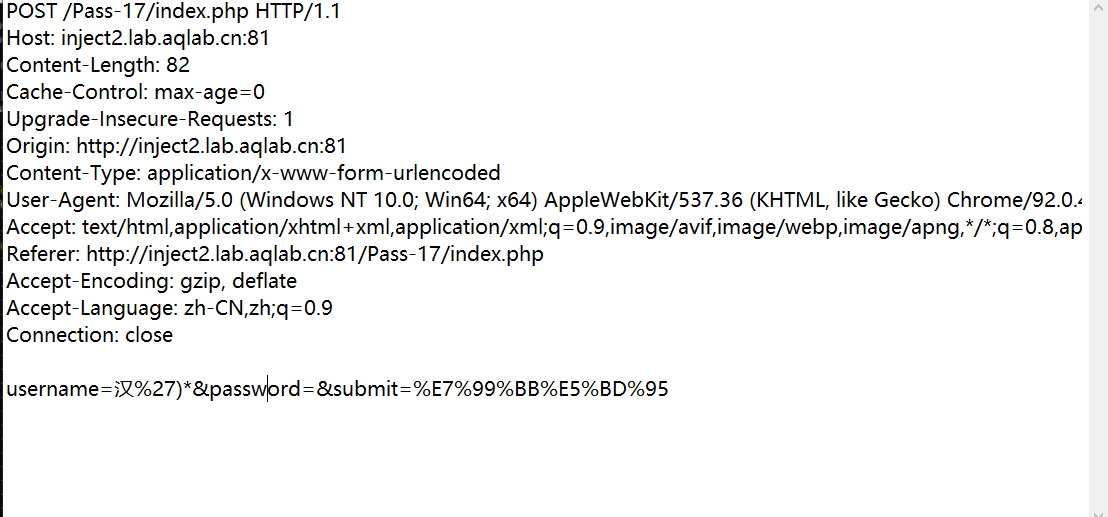Screen dimensions: 1108x517
Task: Click the scroll up arrow
Action: (x=1097, y=8)
